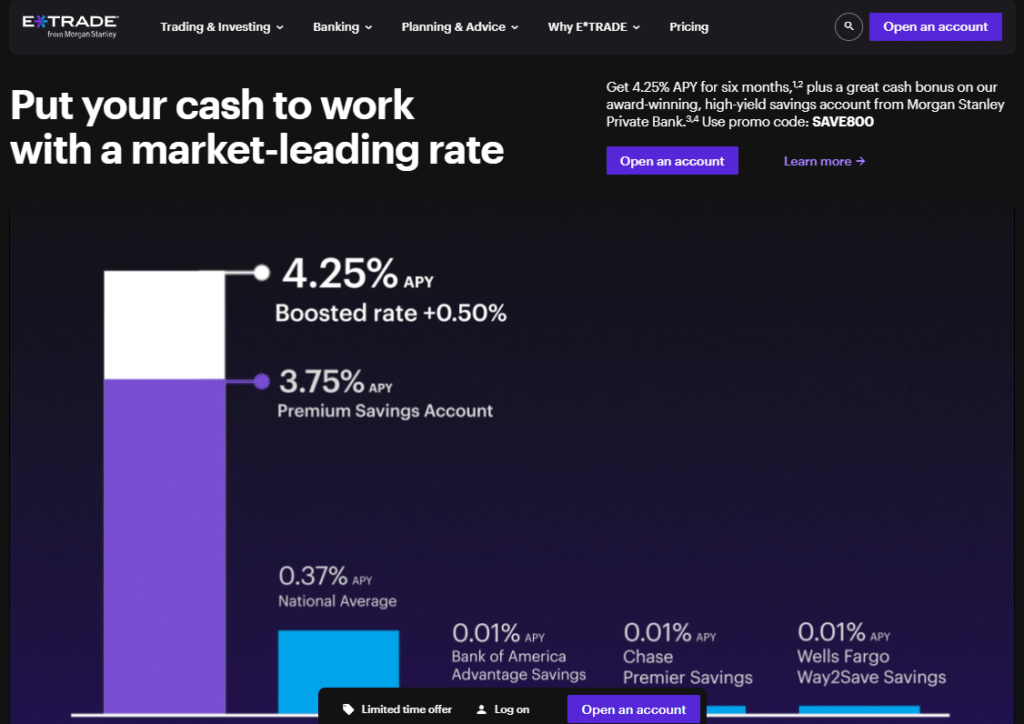This screenshot has height=724, width=1024.
Task: Click Open an account under the promo text
Action: (x=672, y=161)
